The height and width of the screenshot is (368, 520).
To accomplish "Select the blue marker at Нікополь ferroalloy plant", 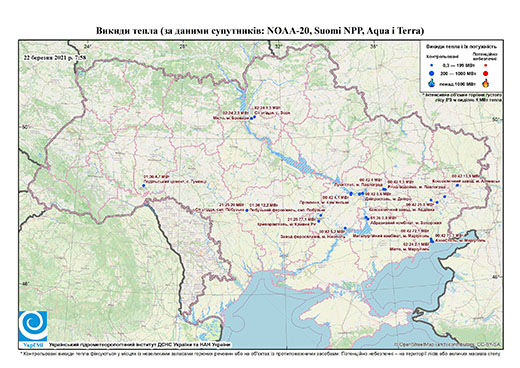I will click(345, 228).
